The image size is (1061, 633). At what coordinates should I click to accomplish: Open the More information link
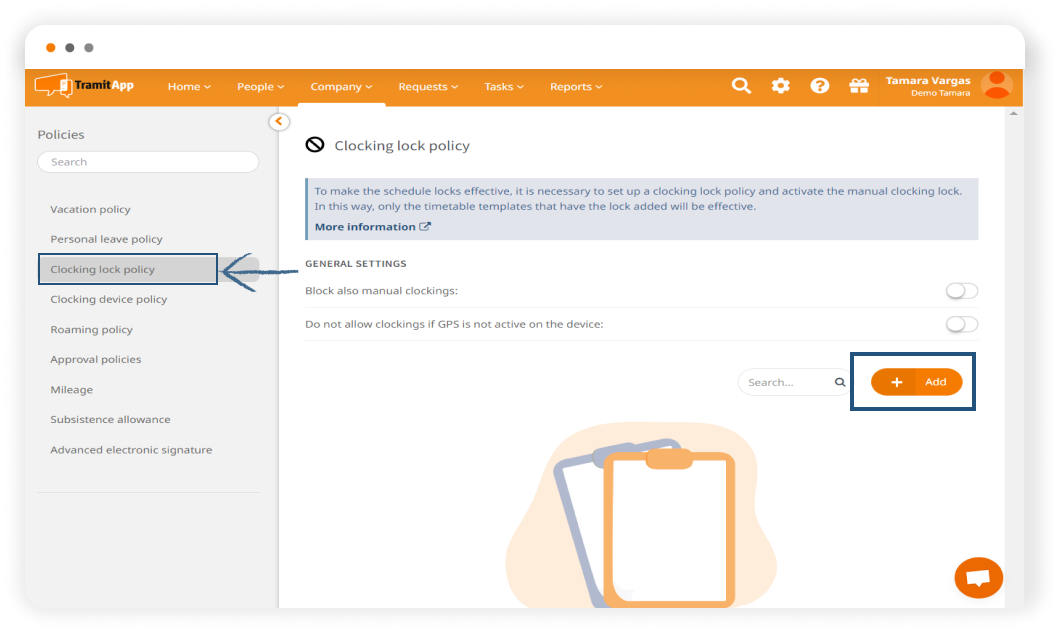372,227
